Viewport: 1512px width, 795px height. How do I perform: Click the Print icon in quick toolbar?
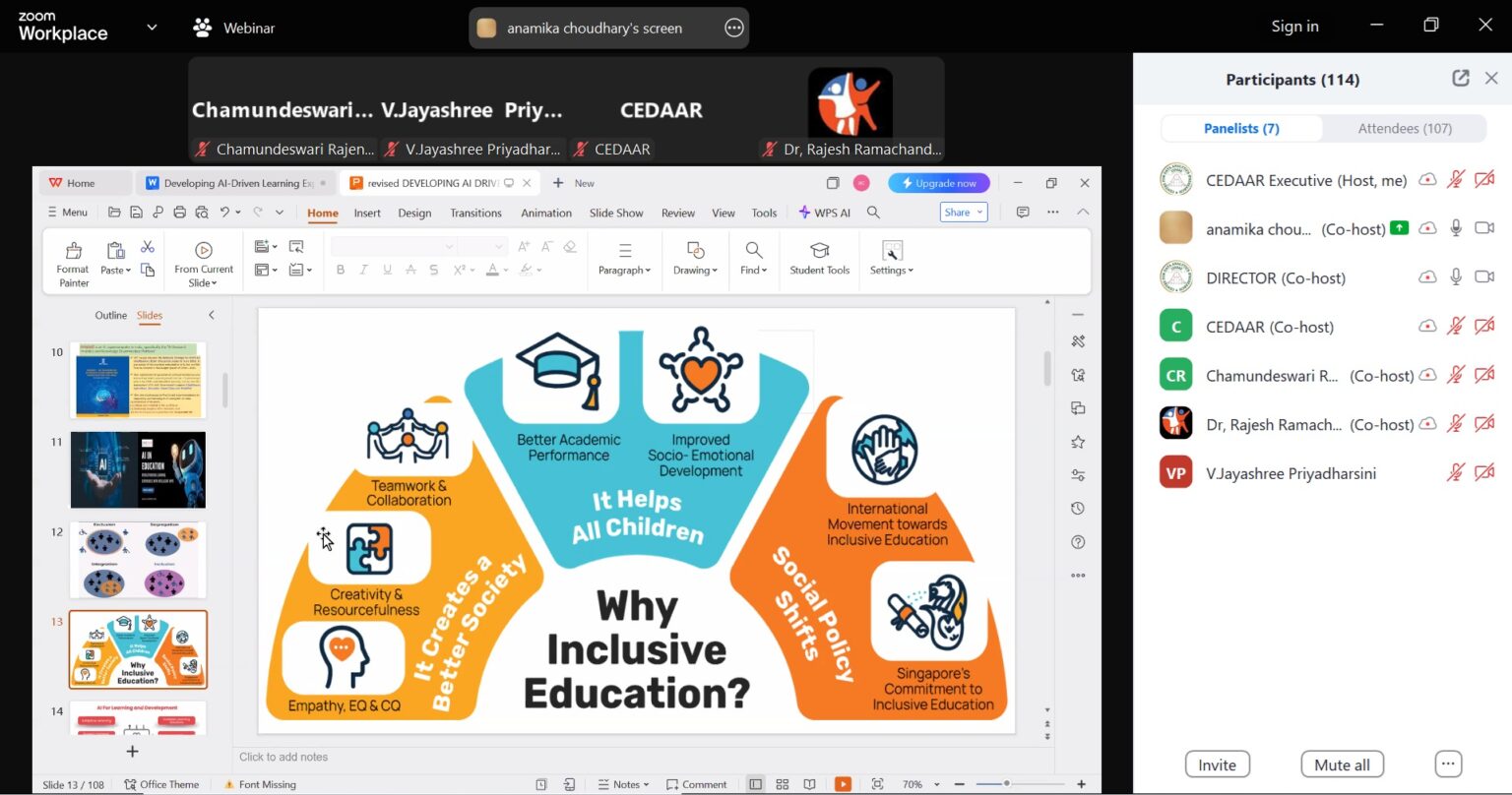point(179,213)
